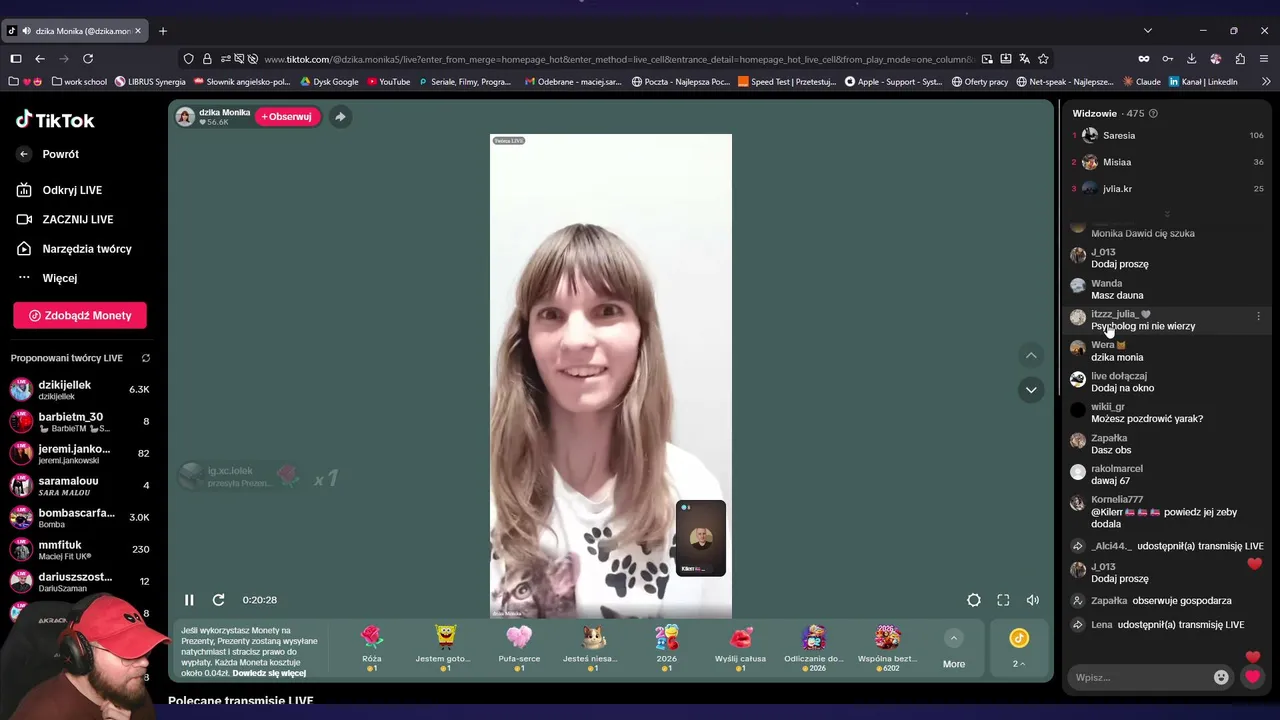Open dzika Monika profile avatar
Viewport: 1280px width, 720px height.
185,117
